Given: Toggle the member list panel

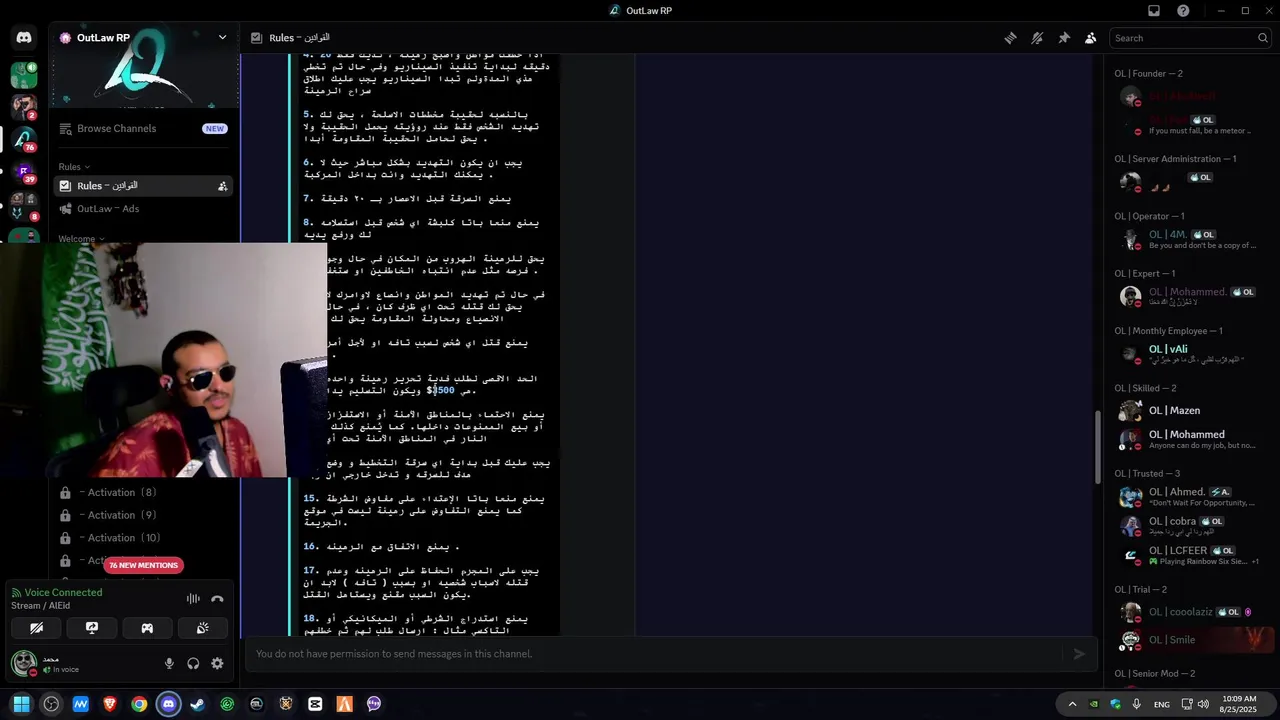Looking at the screenshot, I should pos(1090,38).
